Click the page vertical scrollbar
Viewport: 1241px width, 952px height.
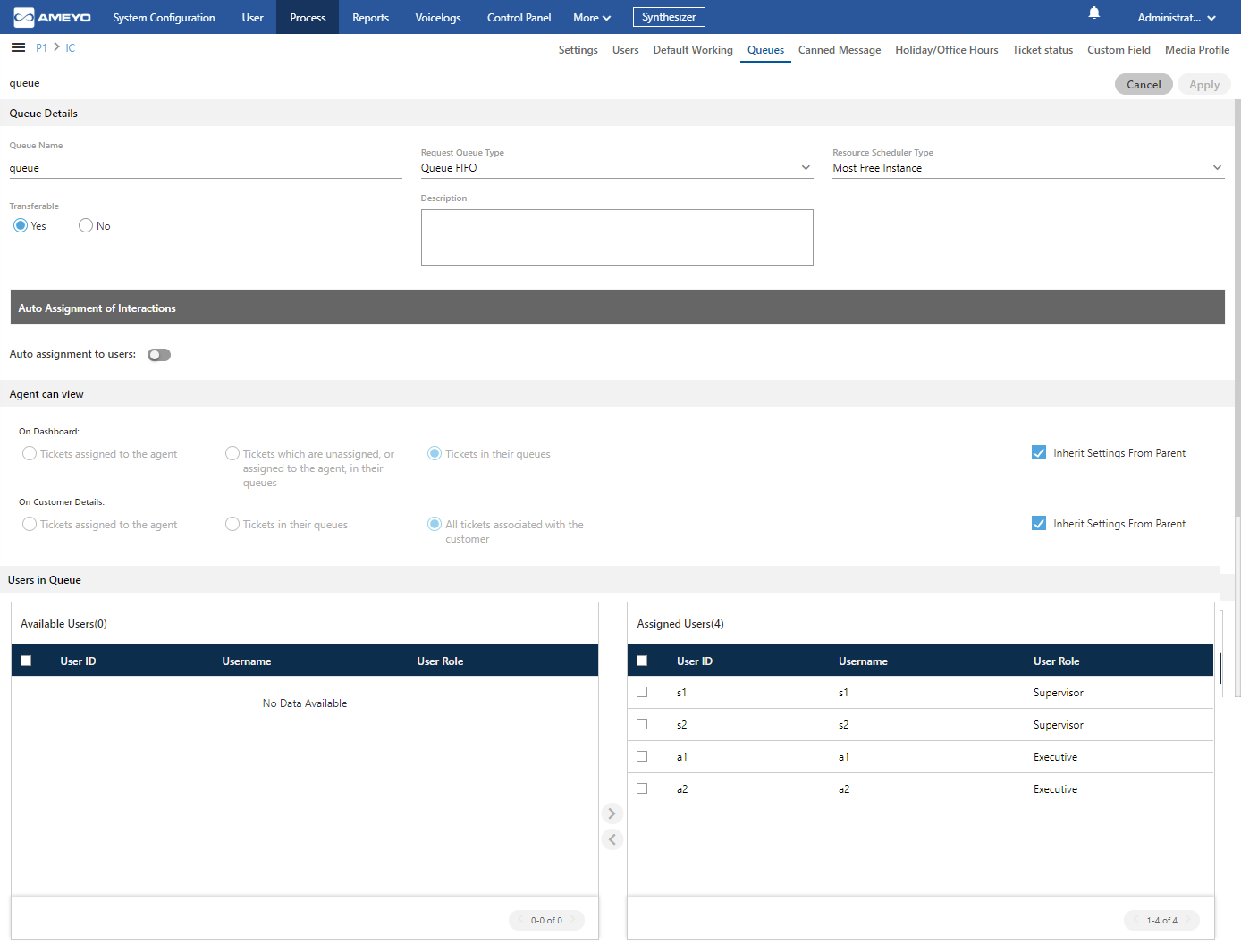coord(1237,308)
